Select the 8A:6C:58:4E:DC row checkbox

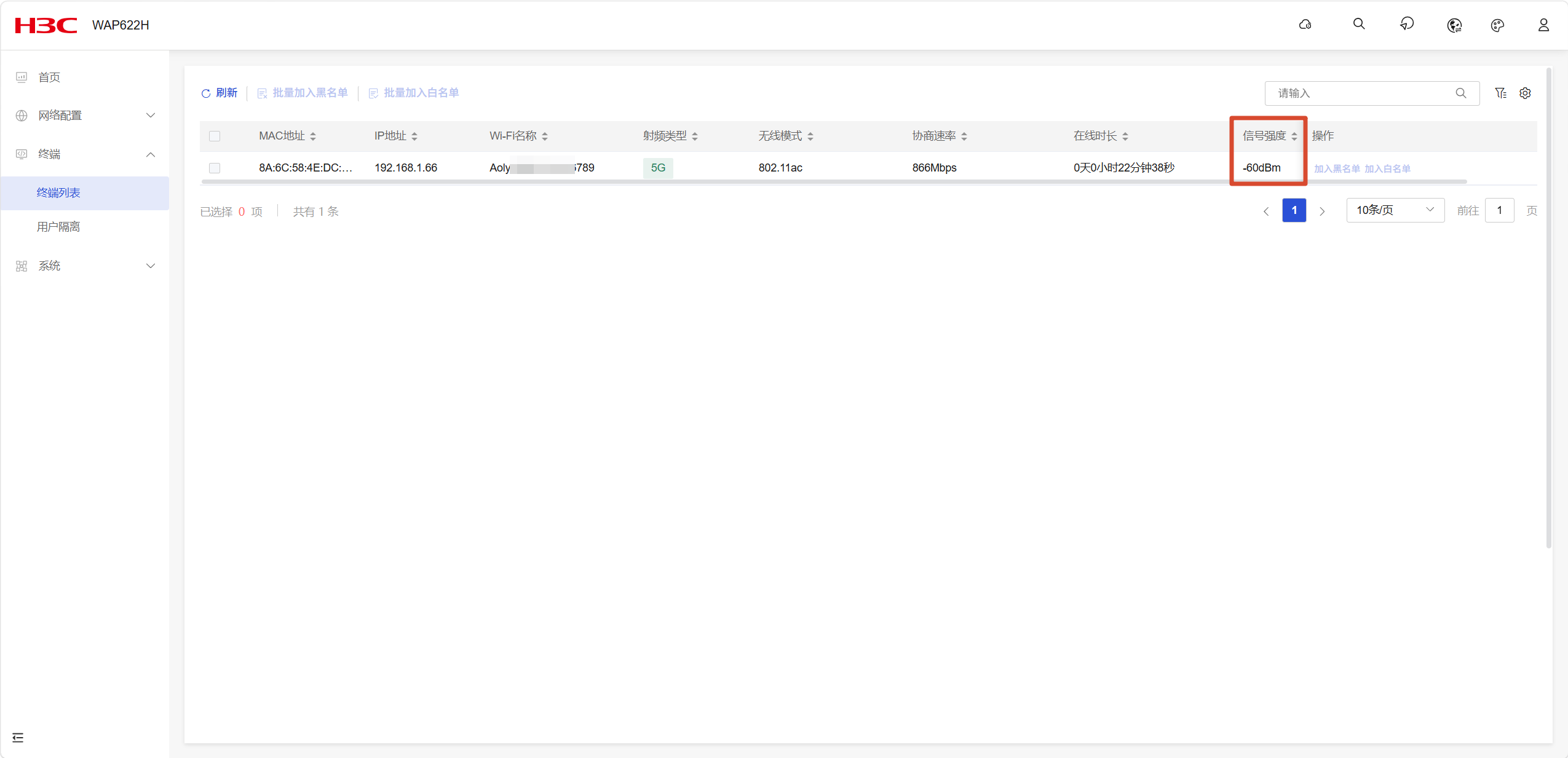click(215, 168)
